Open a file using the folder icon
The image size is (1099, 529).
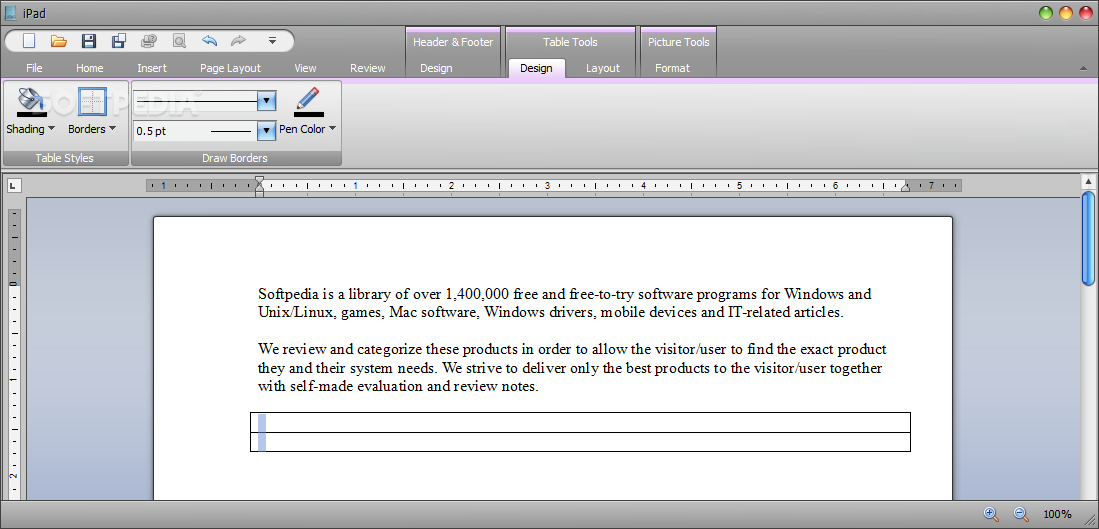pos(59,41)
